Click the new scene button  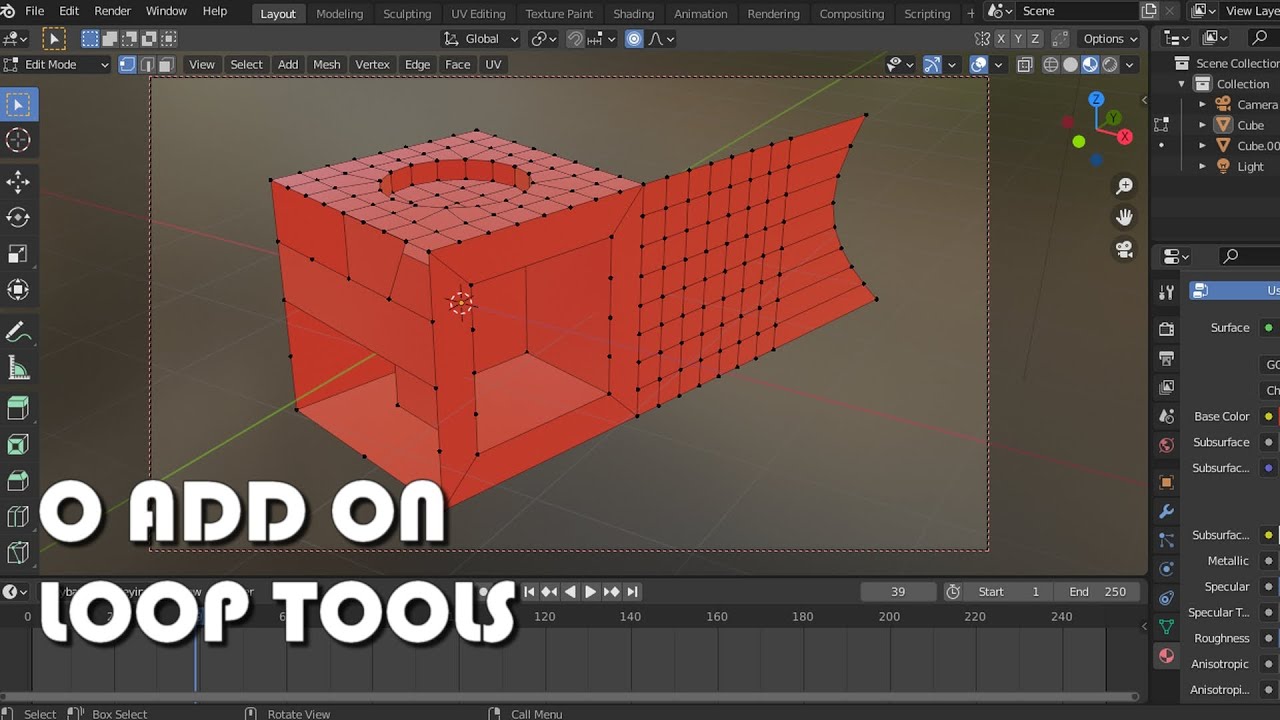click(1150, 11)
